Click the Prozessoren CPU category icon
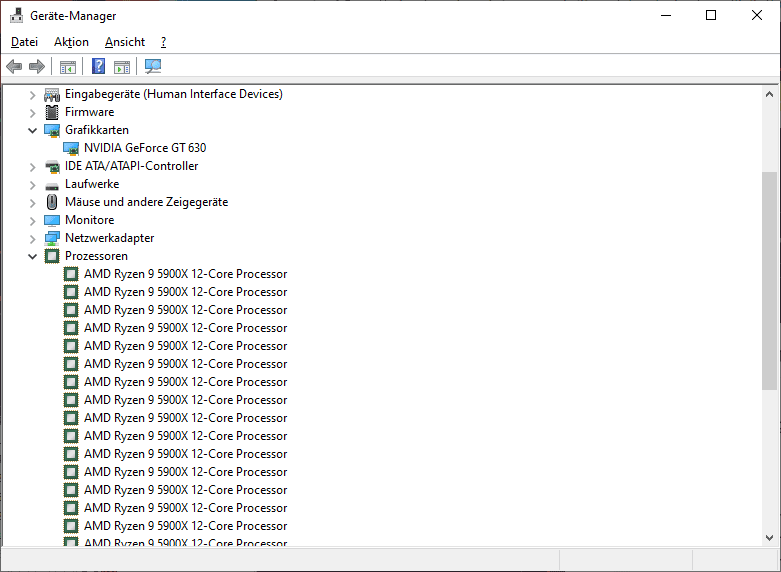 click(x=52, y=256)
